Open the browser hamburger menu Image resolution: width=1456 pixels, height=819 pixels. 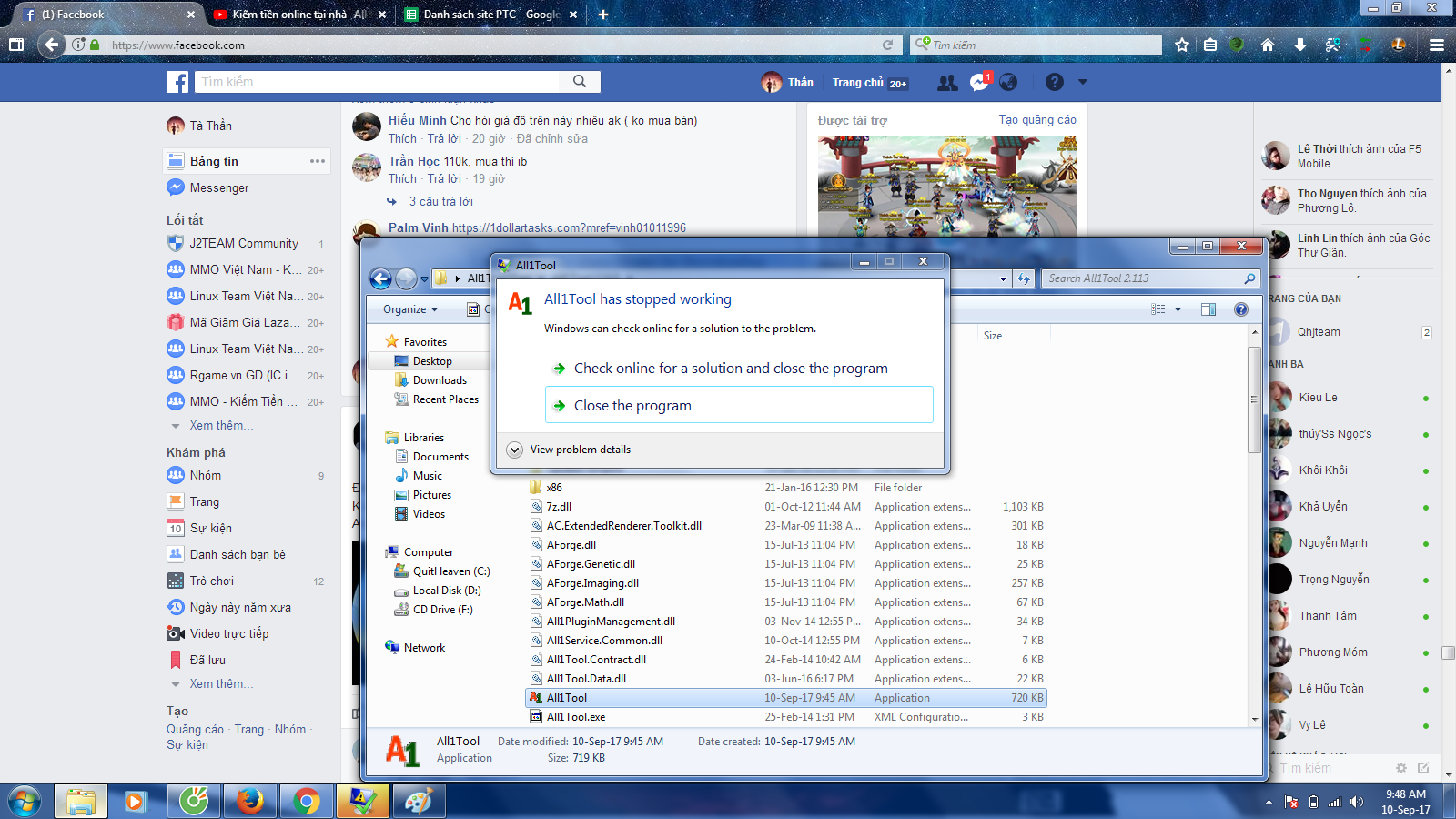tap(1437, 45)
